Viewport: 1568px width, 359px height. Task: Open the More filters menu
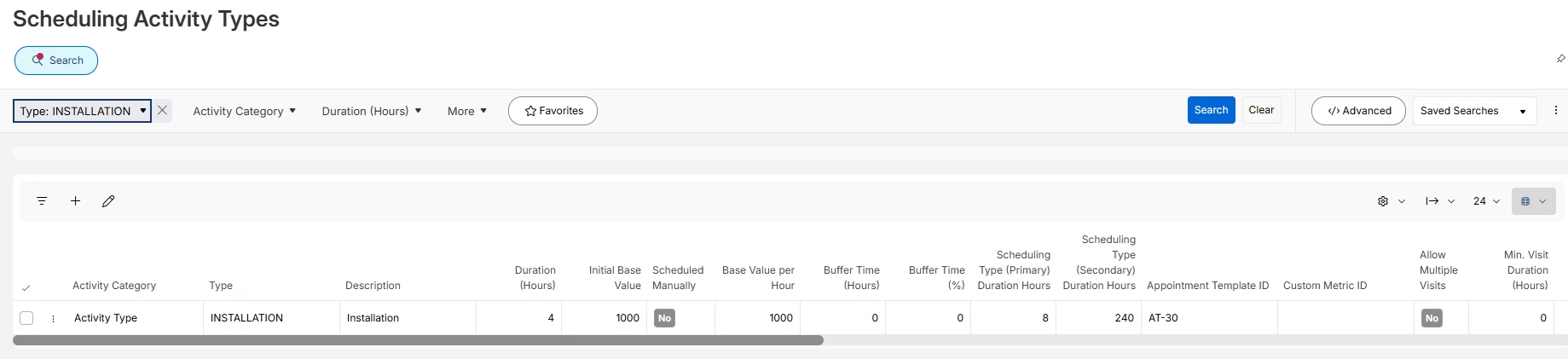pyautogui.click(x=466, y=111)
